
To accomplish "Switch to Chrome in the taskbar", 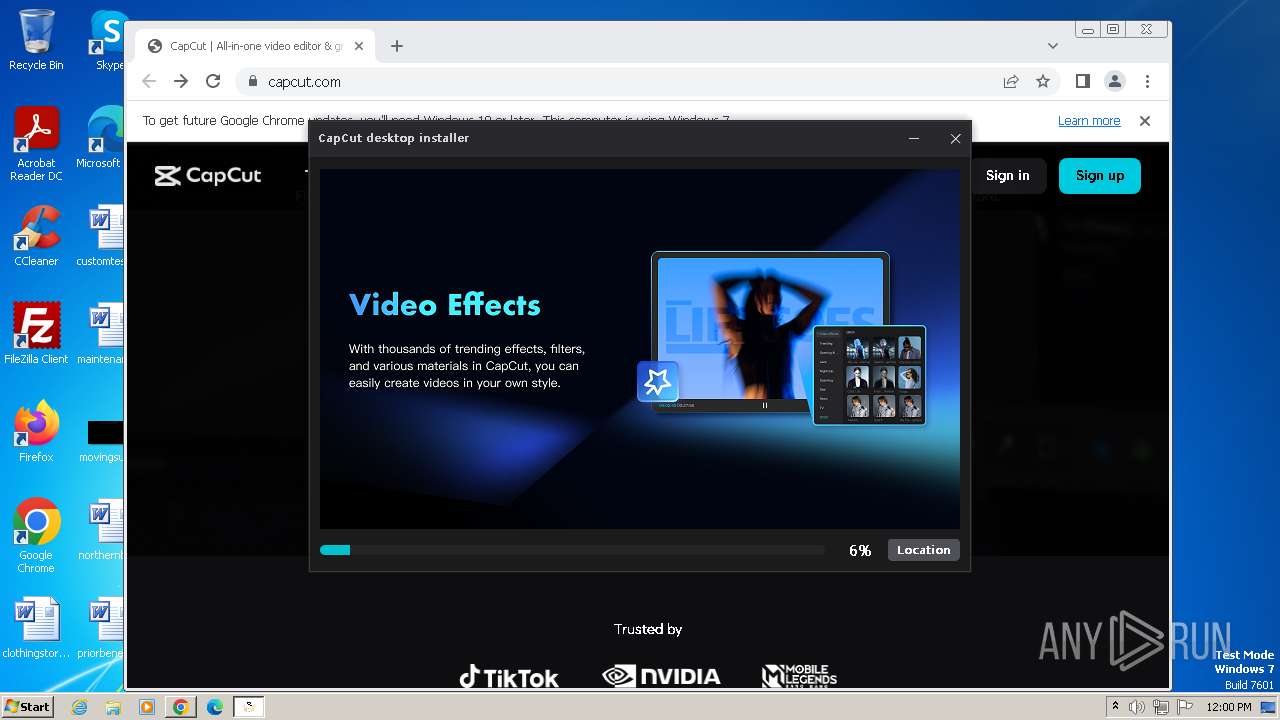I will (180, 707).
